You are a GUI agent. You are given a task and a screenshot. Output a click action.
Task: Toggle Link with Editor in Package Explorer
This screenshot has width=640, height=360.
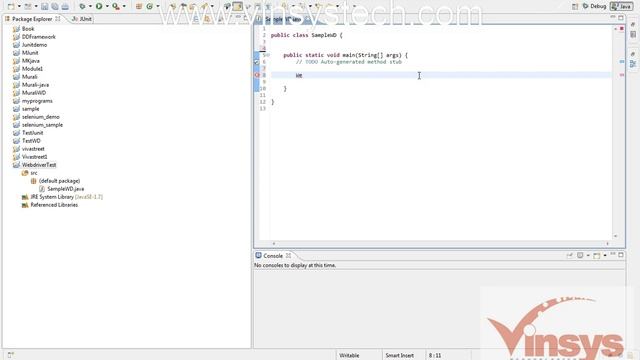[207, 19]
